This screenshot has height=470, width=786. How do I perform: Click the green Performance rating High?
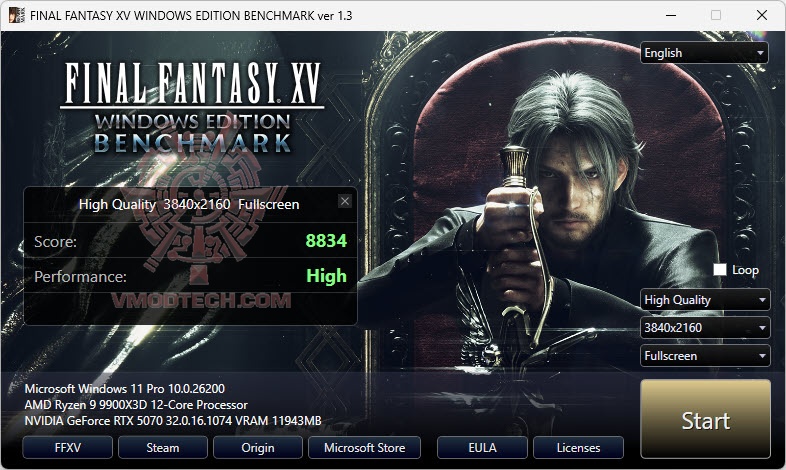[x=326, y=276]
